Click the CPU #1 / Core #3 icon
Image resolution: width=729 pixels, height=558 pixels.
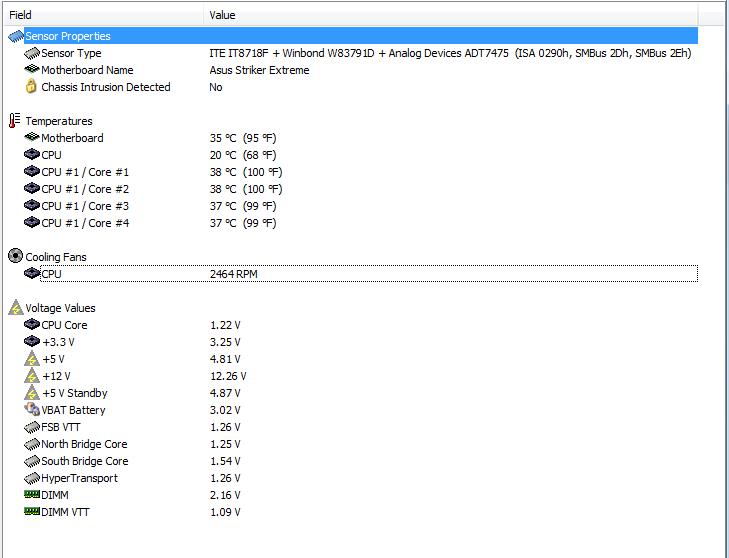click(32, 206)
